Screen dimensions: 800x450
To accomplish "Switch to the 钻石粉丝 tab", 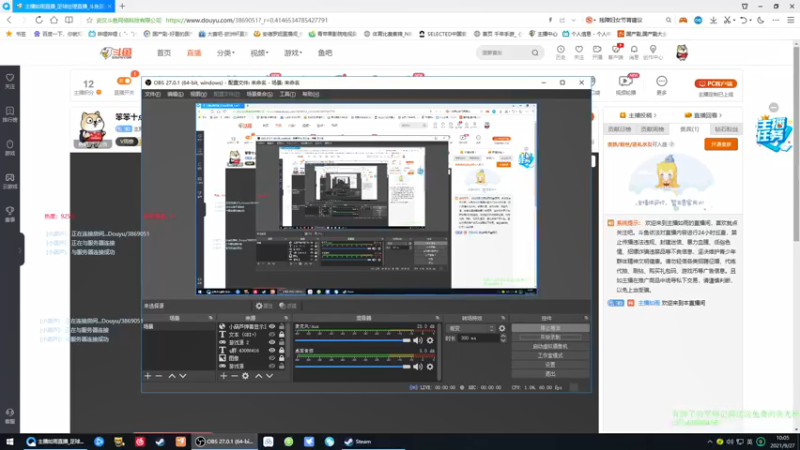I will 726,129.
